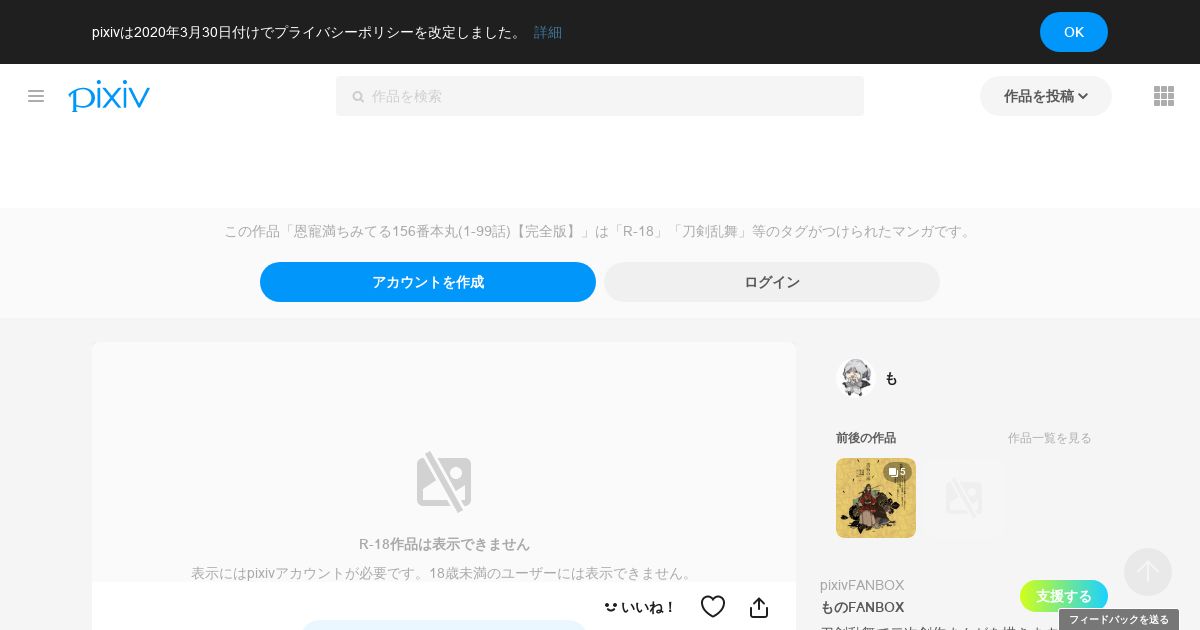Click the share icon
This screenshot has height=630, width=1200.
click(759, 607)
